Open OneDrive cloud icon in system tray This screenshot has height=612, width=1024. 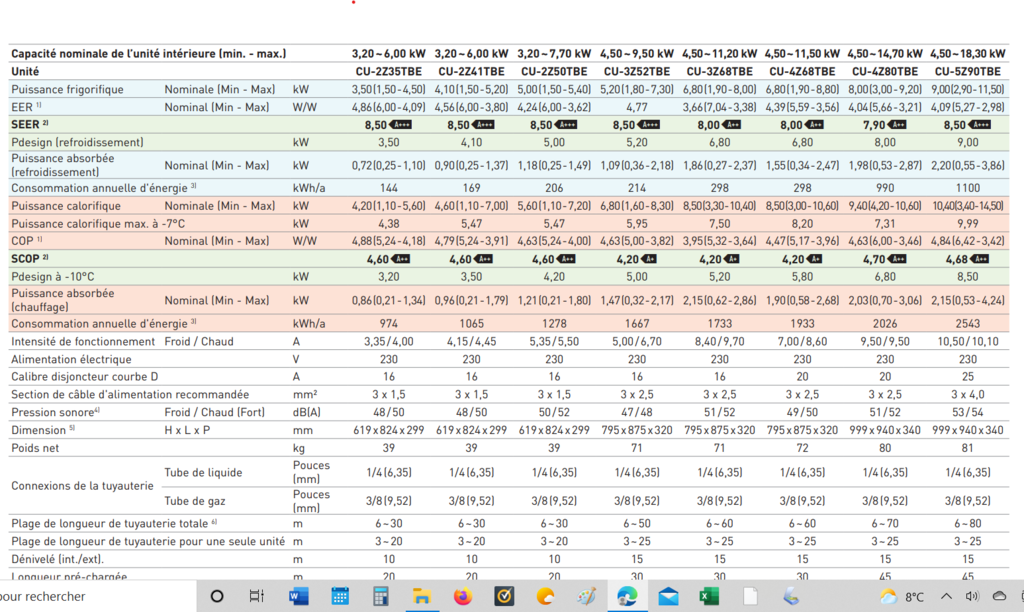coord(999,596)
